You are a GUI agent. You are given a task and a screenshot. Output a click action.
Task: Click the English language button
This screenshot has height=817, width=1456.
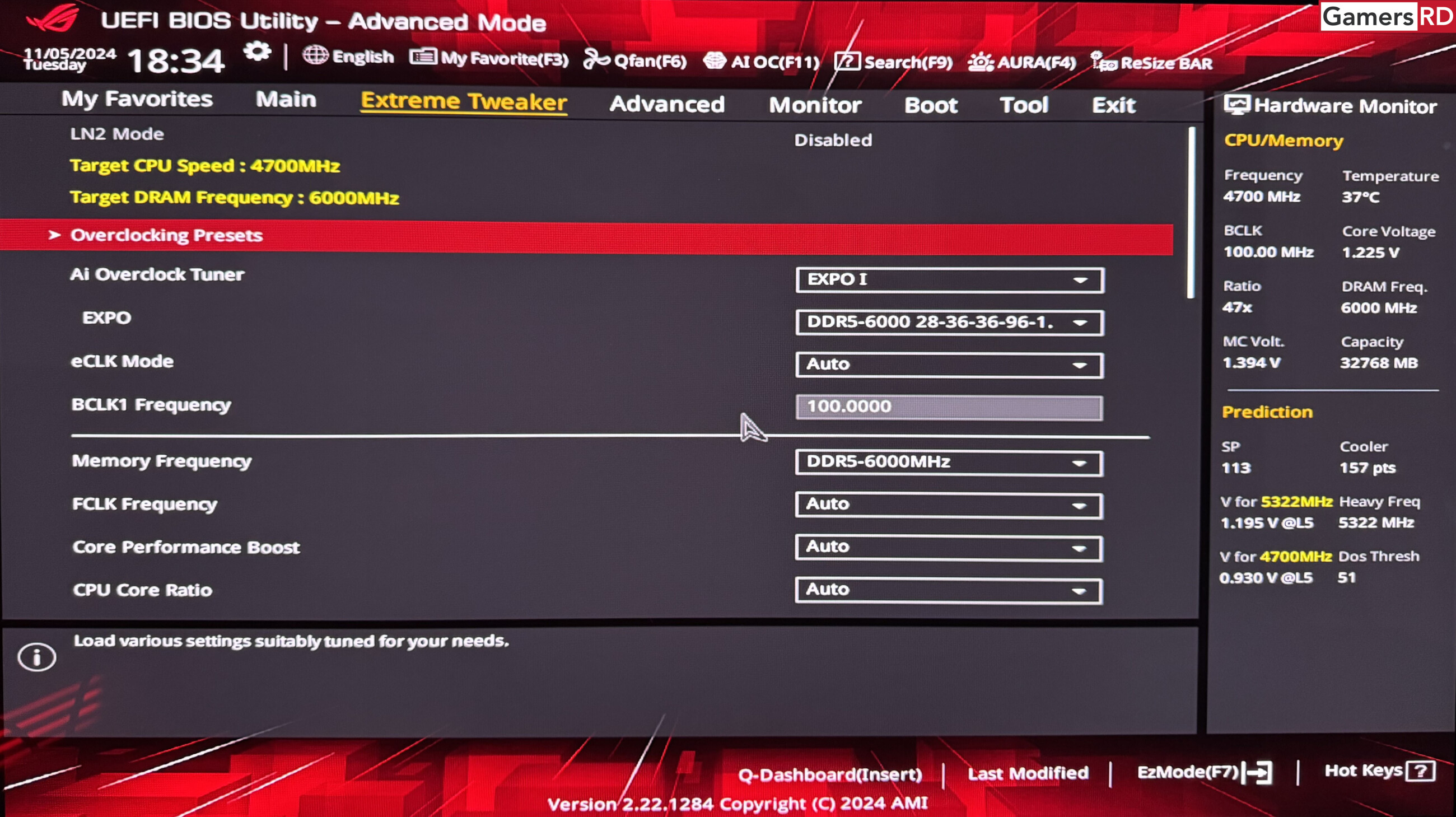click(363, 57)
